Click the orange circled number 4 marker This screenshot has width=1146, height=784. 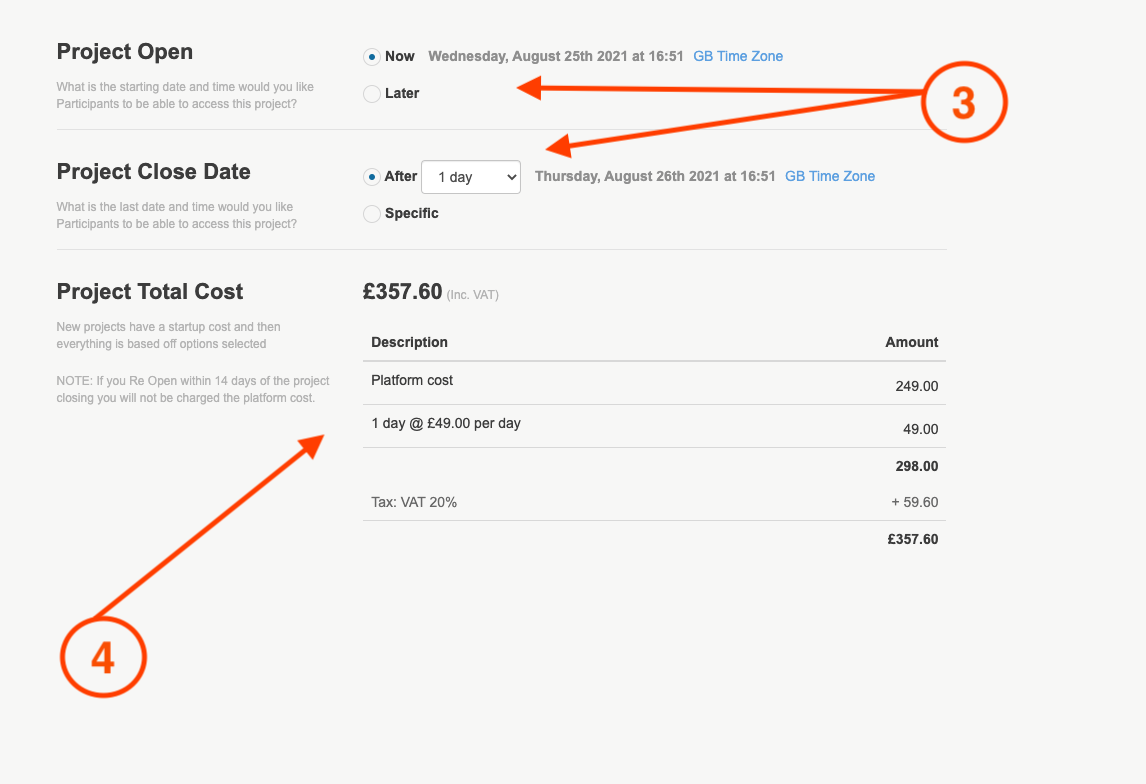(104, 658)
